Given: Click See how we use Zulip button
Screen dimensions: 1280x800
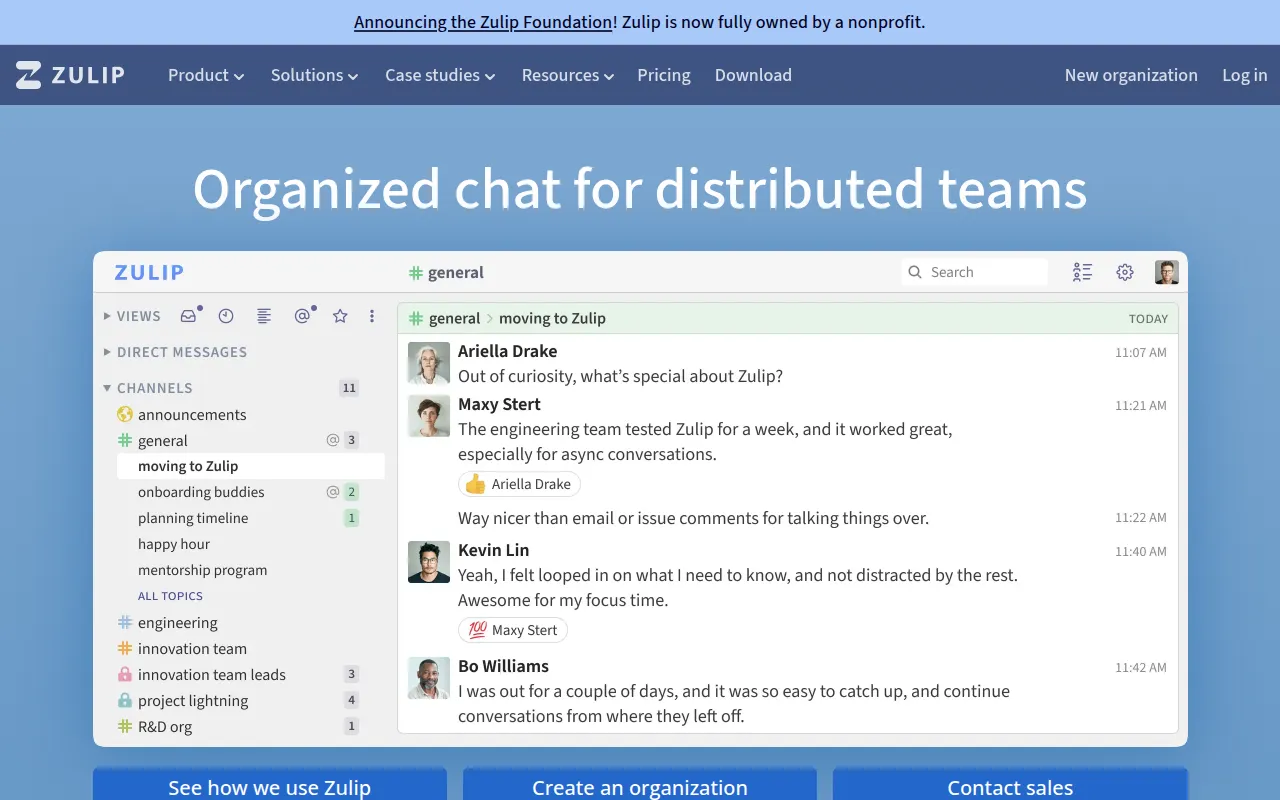Looking at the screenshot, I should pyautogui.click(x=270, y=784).
